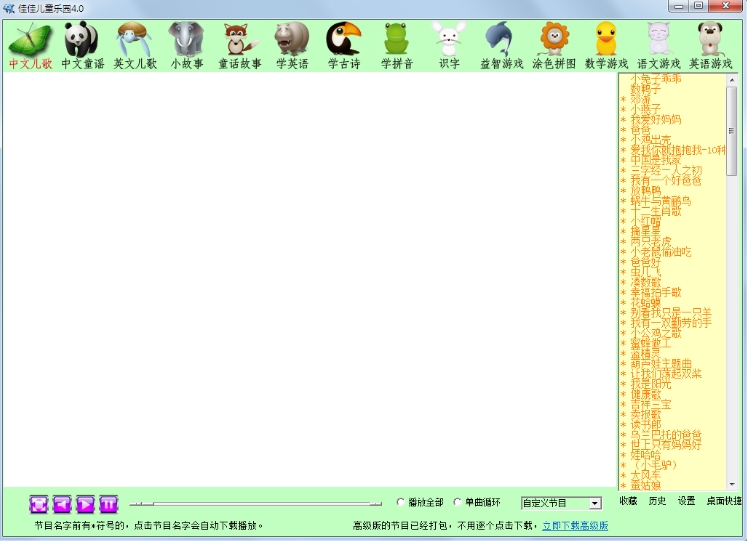The image size is (747, 541).
Task: Open 学古诗 toucan category
Action: click(344, 46)
